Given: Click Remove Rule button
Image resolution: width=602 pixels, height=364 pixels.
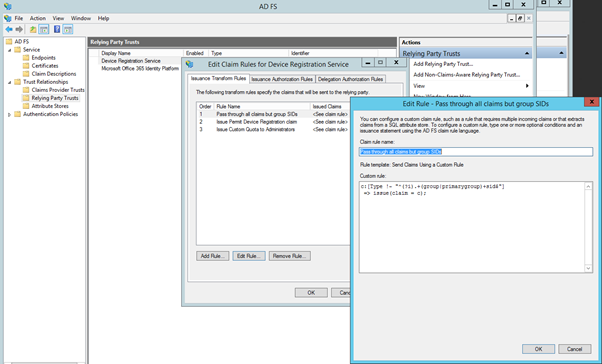Looking at the screenshot, I should click(289, 256).
